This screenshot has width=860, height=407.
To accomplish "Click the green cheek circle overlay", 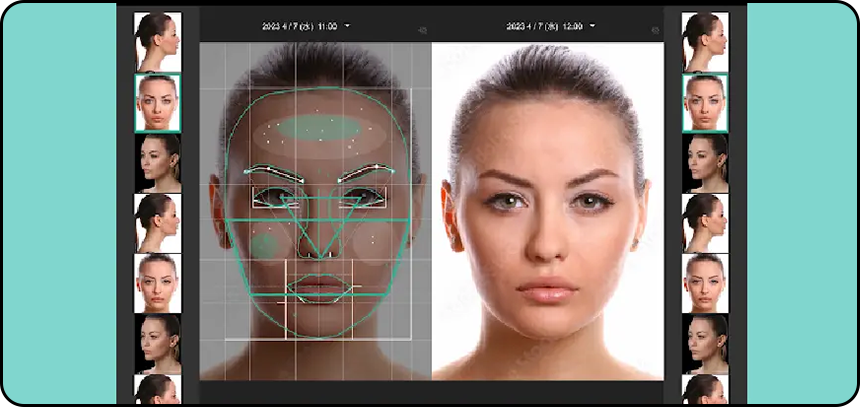I will point(265,245).
